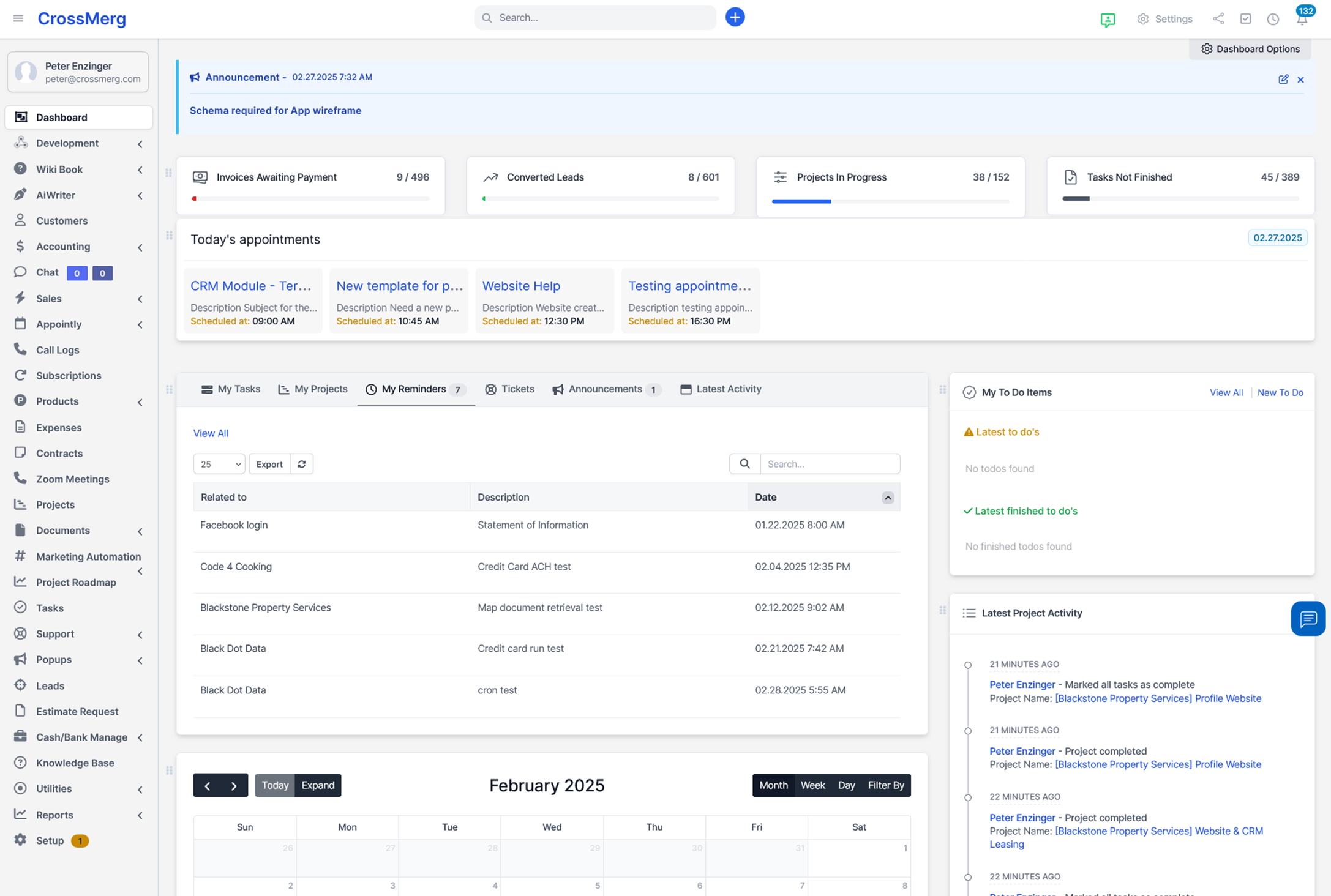Viewport: 1331px width, 896px height.
Task: Click the New To Do link
Action: [x=1280, y=393]
